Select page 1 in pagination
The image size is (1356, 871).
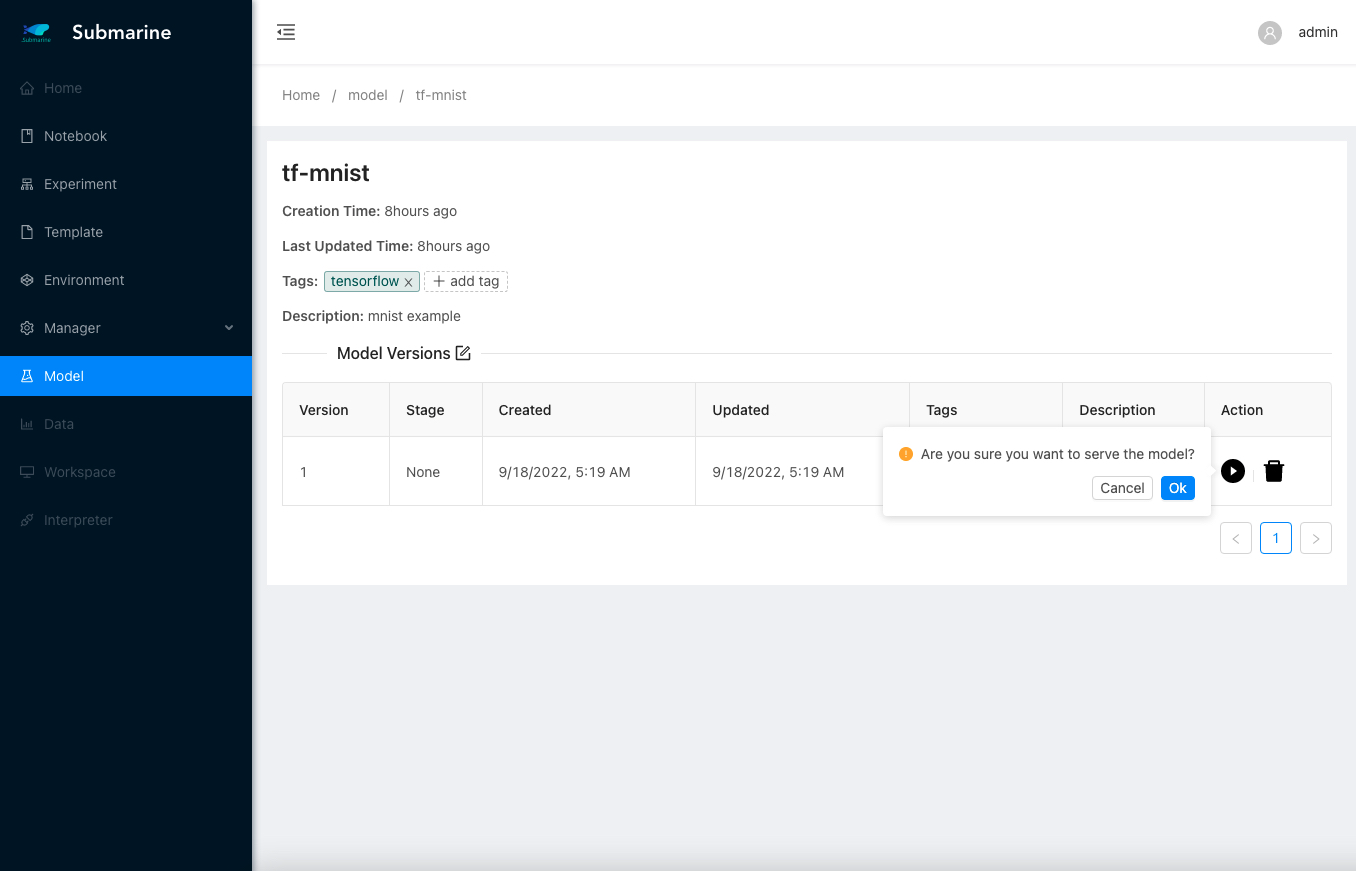1275,538
